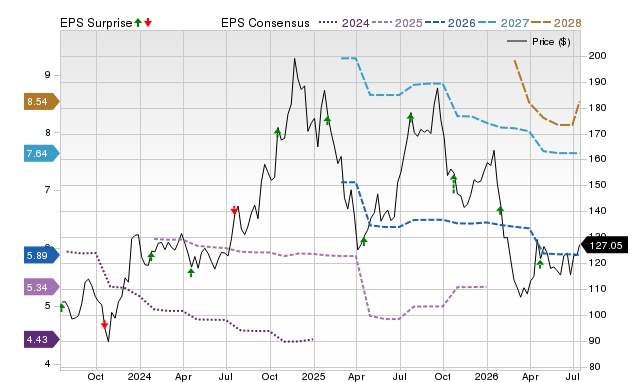Viewport: 640px width, 382px height.
Task: Click the EPS Surprise label
Action: 96,23
